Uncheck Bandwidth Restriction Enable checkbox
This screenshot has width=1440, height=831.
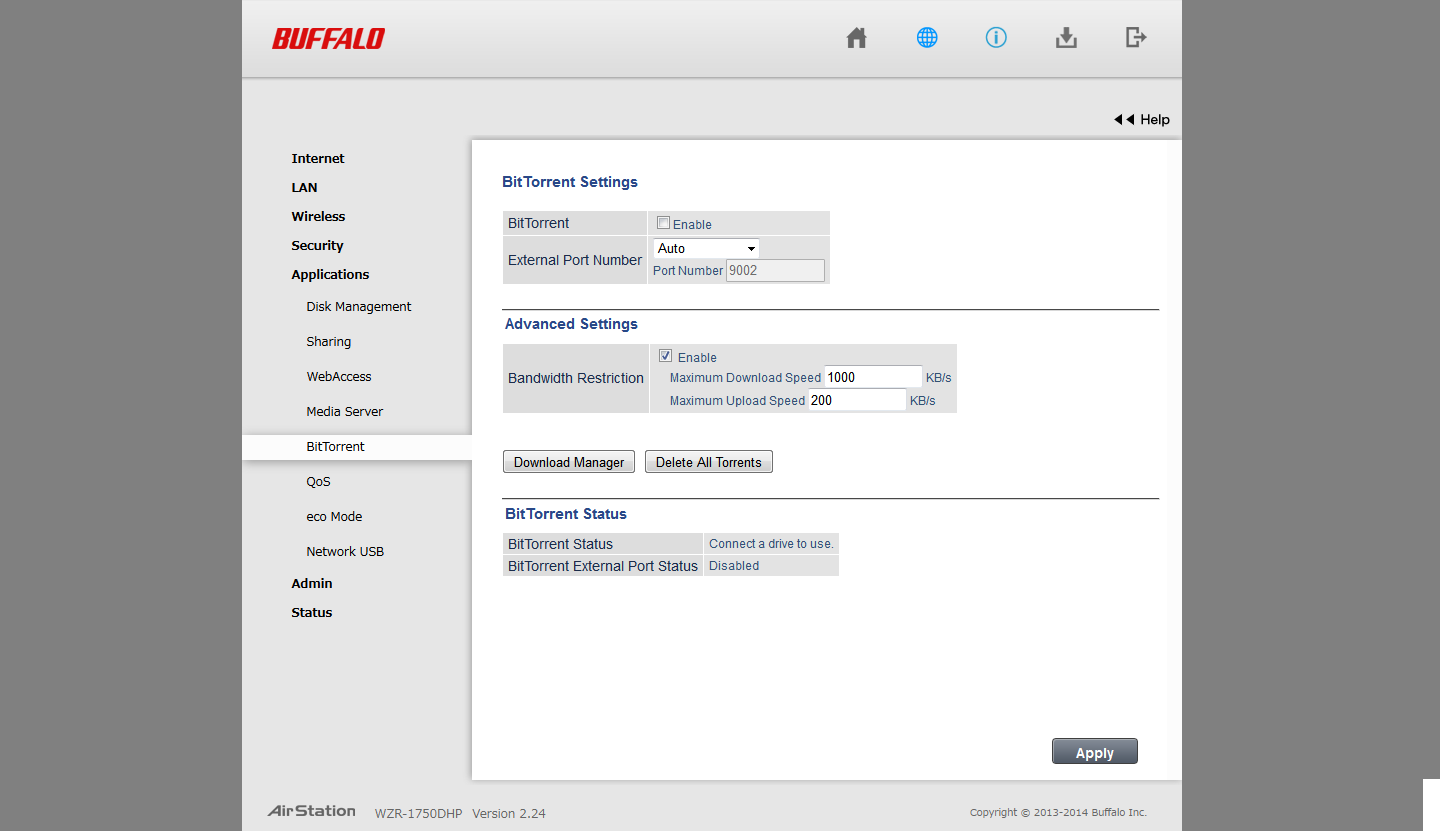(x=665, y=356)
